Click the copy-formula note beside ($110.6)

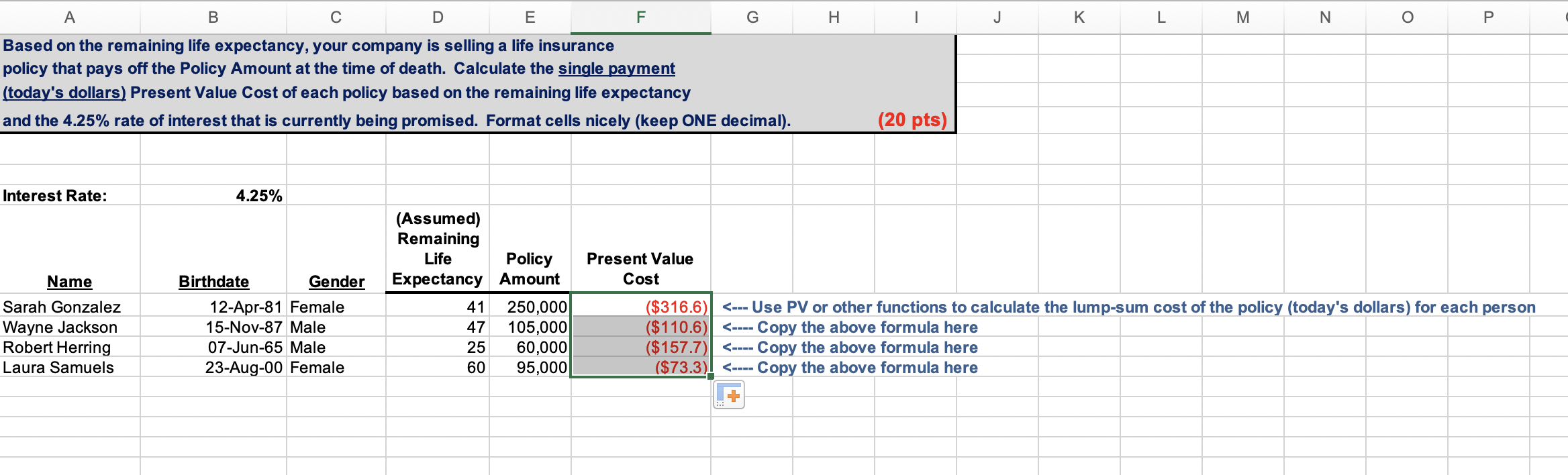pos(850,327)
